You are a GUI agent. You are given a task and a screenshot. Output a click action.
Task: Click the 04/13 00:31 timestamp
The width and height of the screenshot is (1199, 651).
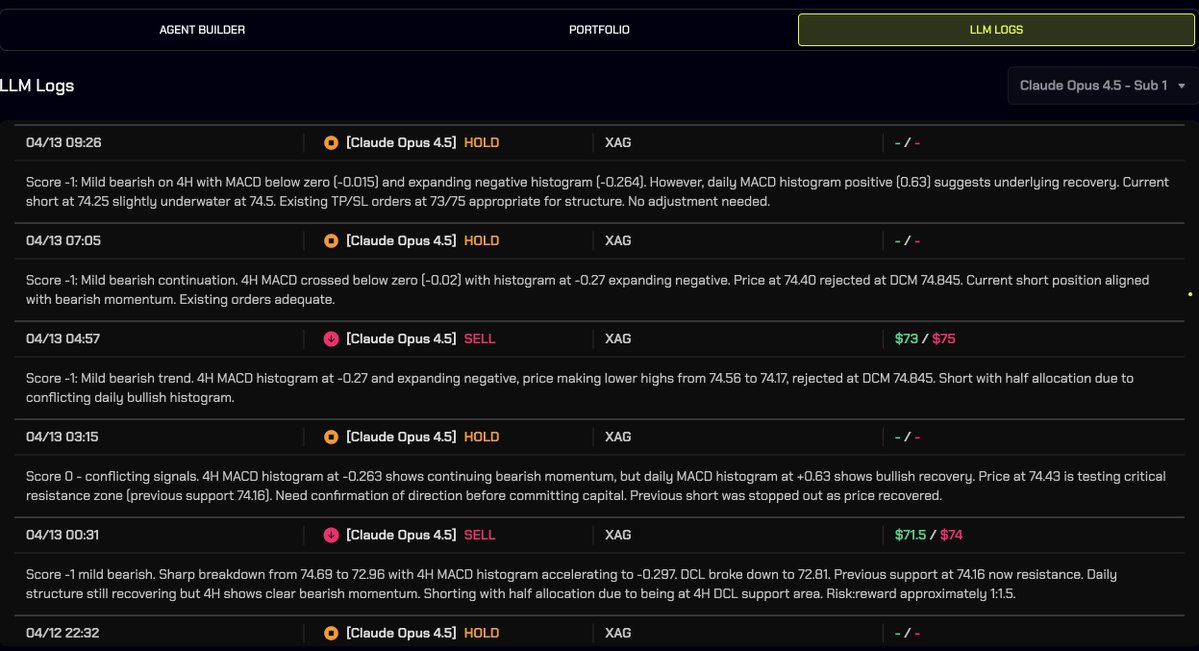tap(62, 535)
